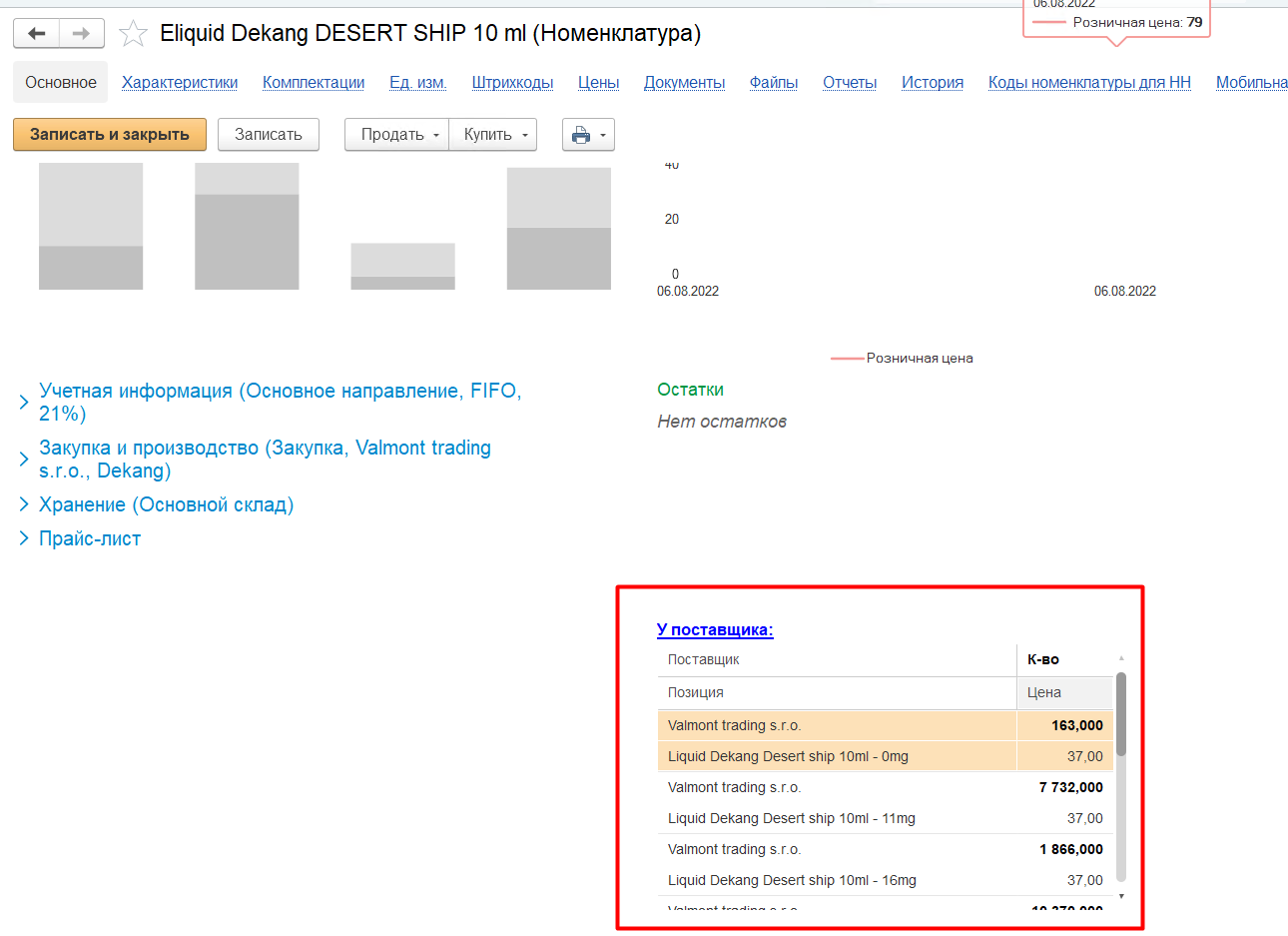Open the История tab
1288x936 pixels.
(x=933, y=83)
